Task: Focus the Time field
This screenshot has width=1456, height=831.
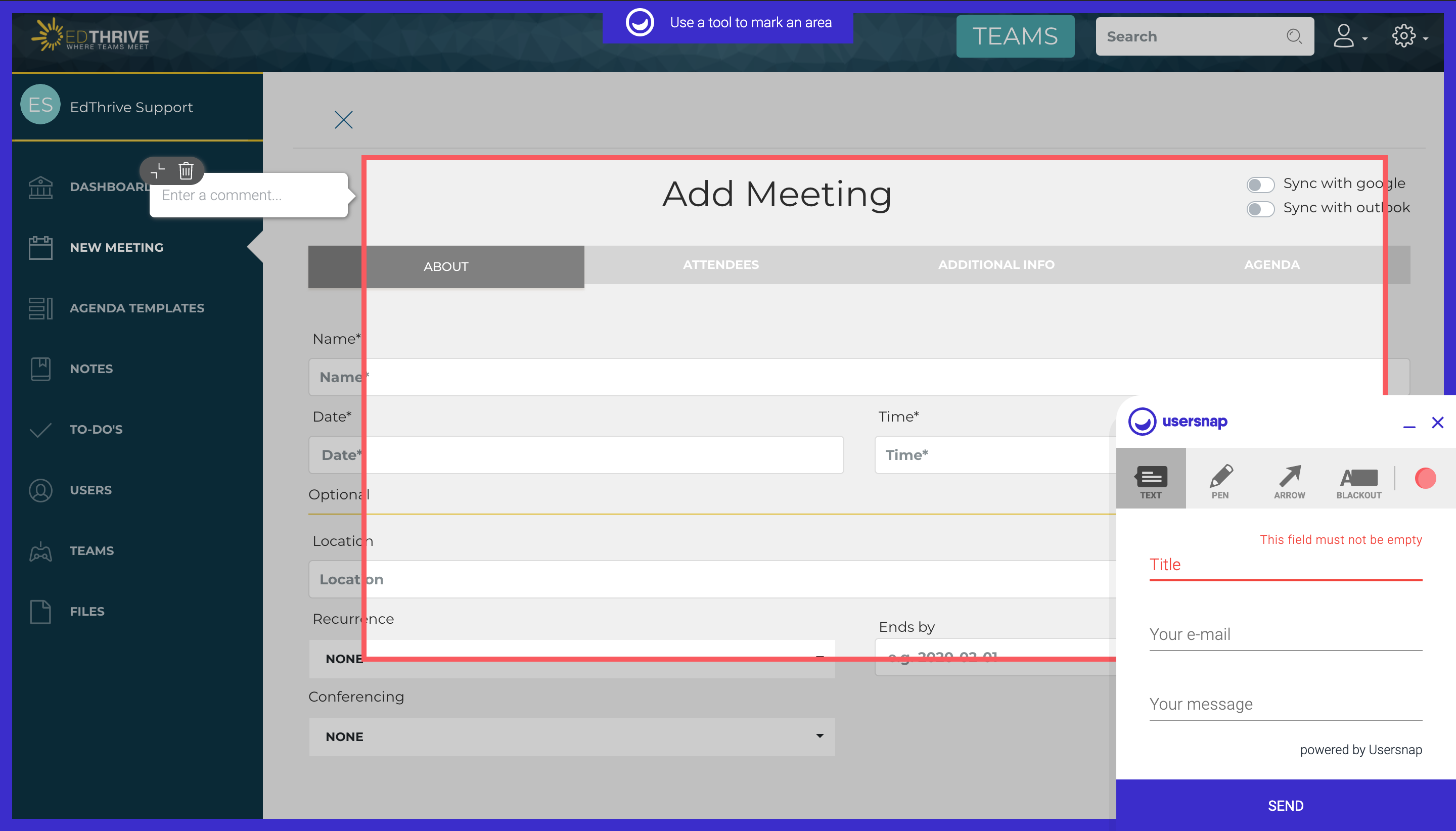Action: point(995,455)
